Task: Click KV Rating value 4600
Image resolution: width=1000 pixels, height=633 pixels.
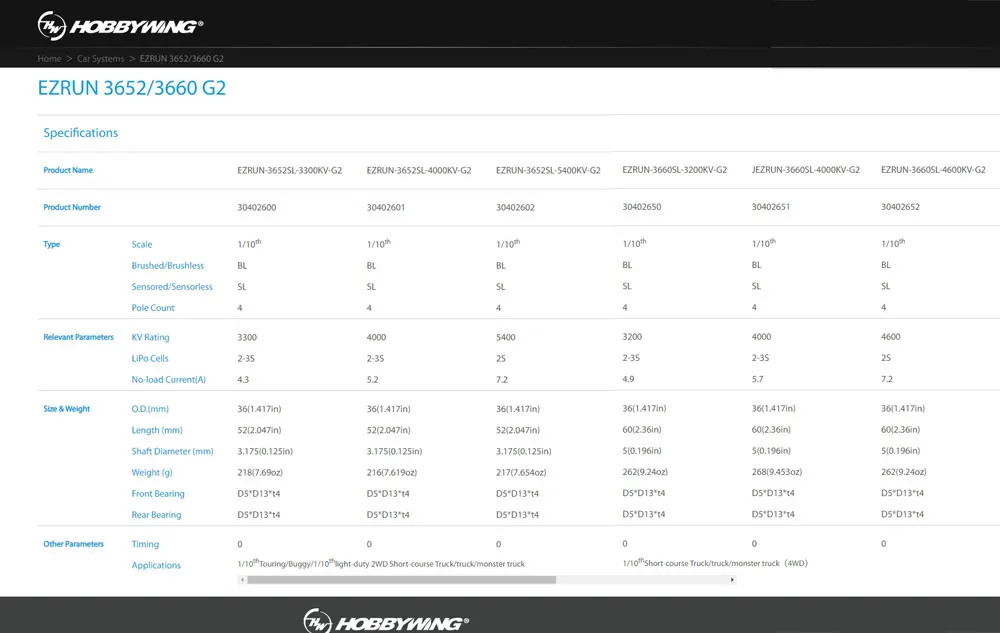Action: coord(890,337)
